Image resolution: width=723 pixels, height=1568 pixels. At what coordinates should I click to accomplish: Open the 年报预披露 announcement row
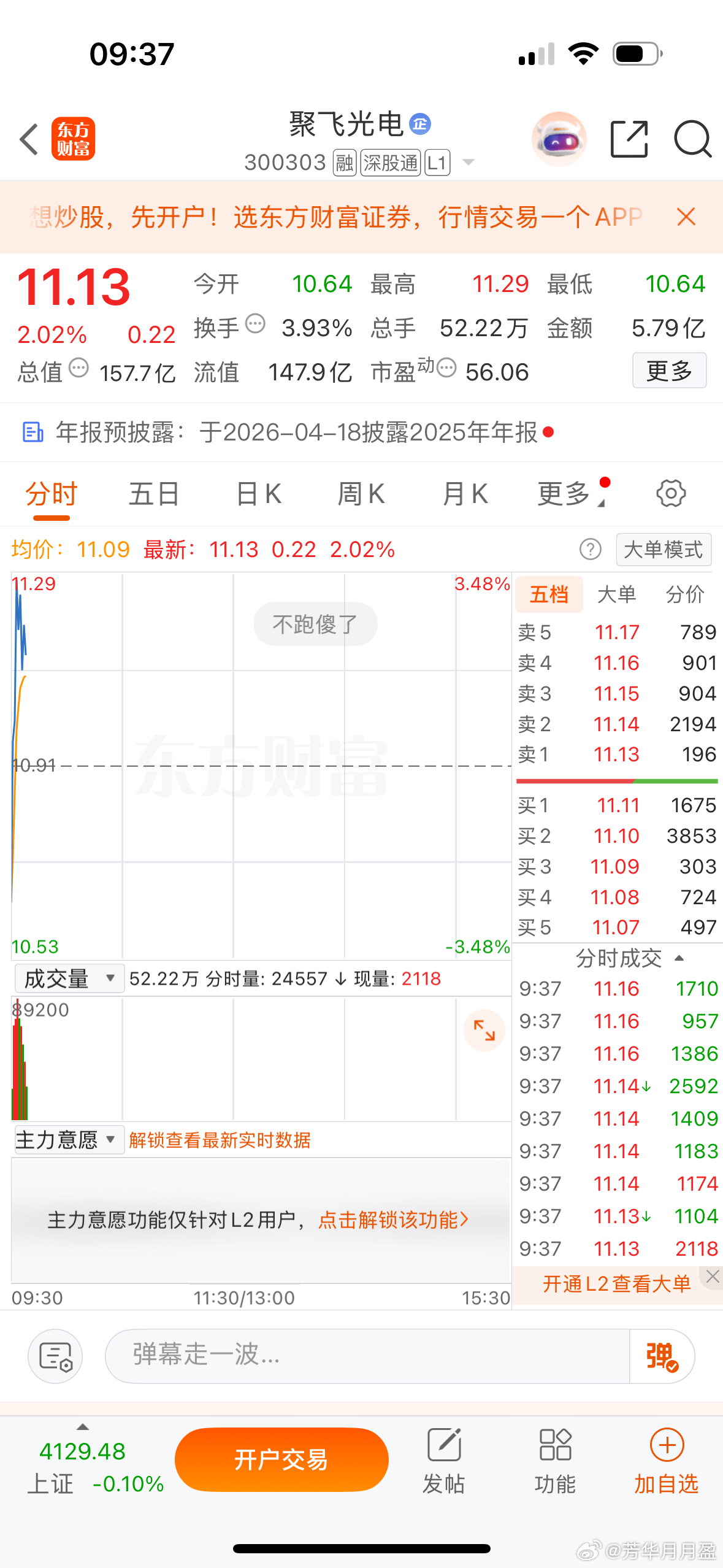361,432
